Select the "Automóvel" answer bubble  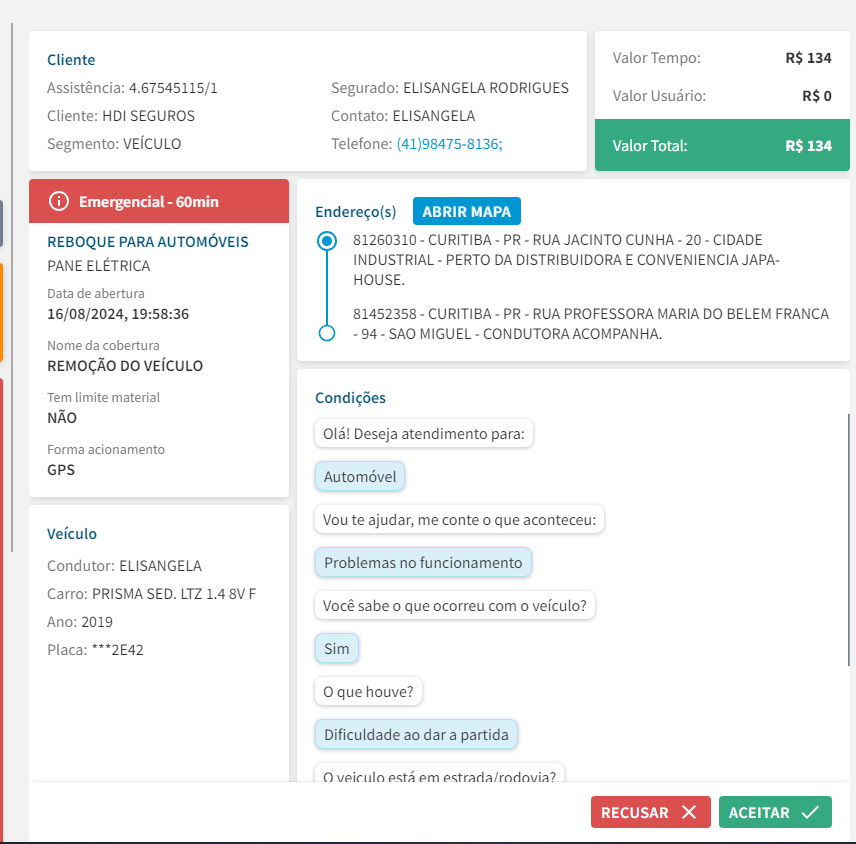[x=360, y=477]
